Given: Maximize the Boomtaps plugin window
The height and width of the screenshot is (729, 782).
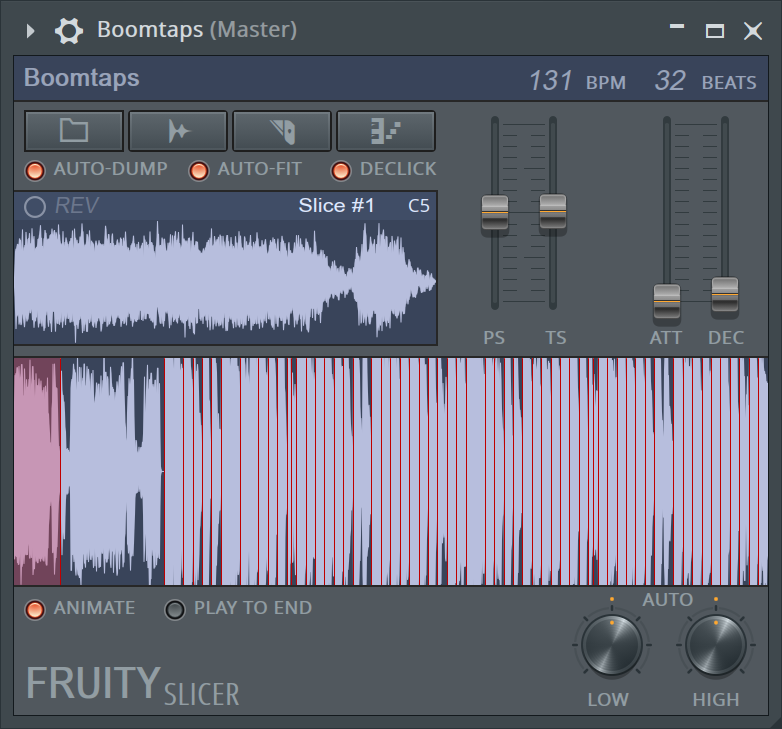Looking at the screenshot, I should coord(715,31).
